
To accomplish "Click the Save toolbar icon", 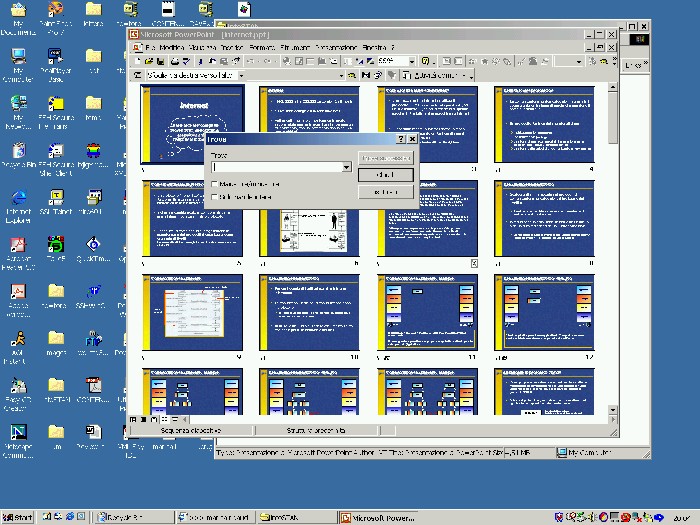I will tap(160, 61).
